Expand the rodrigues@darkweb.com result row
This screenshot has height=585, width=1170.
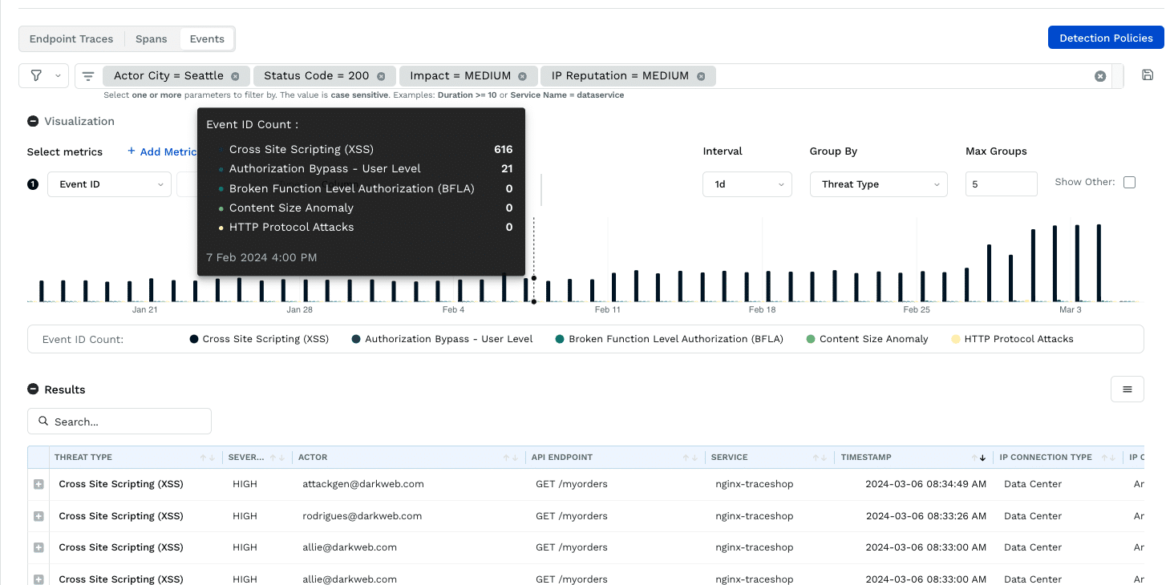pyautogui.click(x=39, y=516)
